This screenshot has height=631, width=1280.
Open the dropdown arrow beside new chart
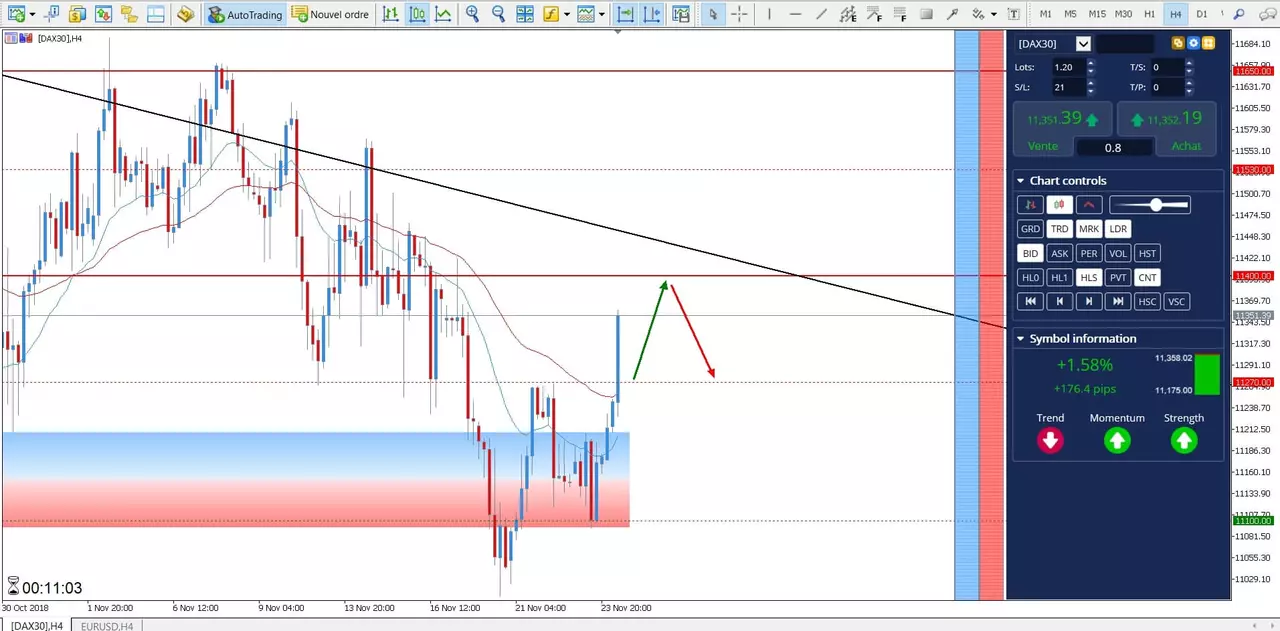point(31,14)
